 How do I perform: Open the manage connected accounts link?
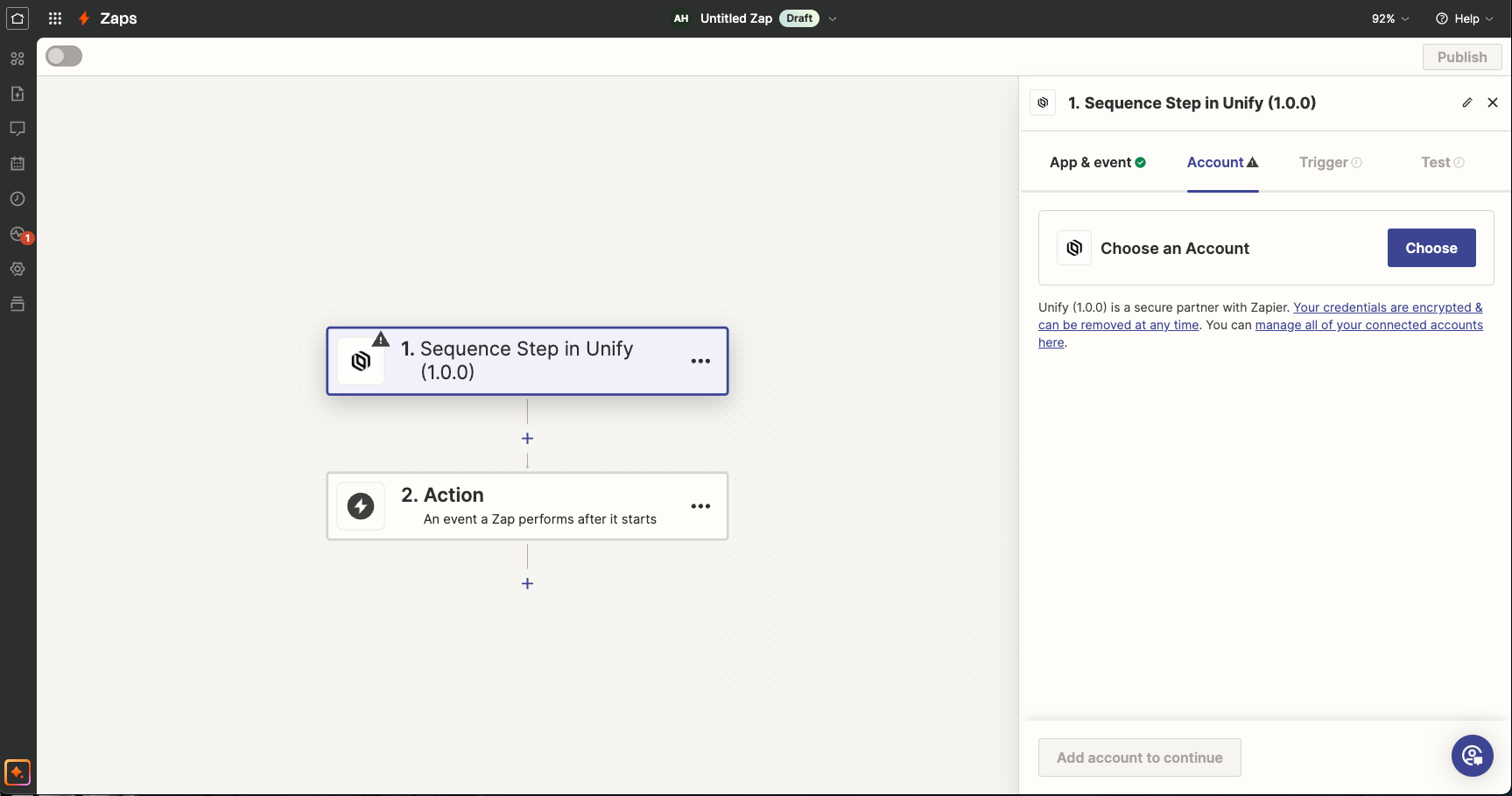[x=1368, y=325]
